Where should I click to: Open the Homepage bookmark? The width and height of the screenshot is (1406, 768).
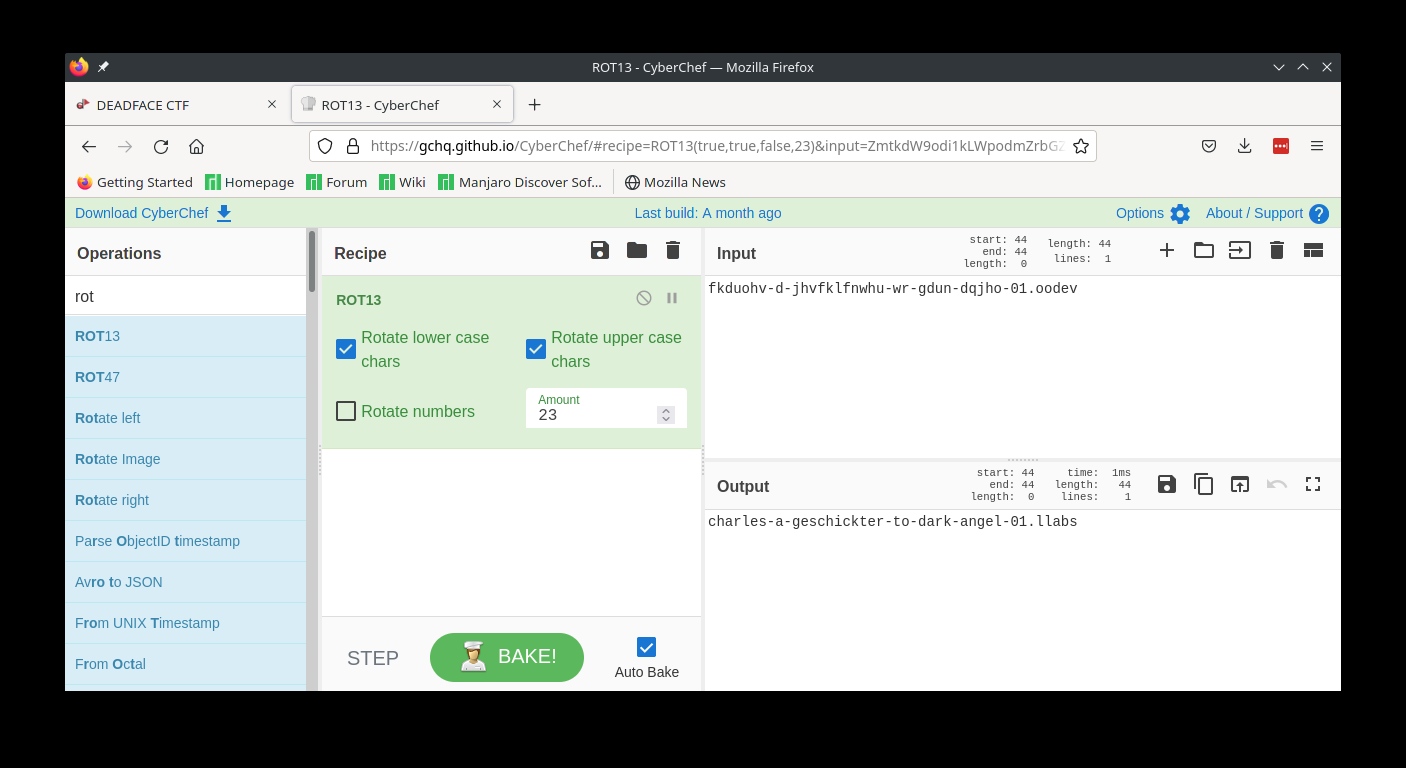tap(250, 182)
